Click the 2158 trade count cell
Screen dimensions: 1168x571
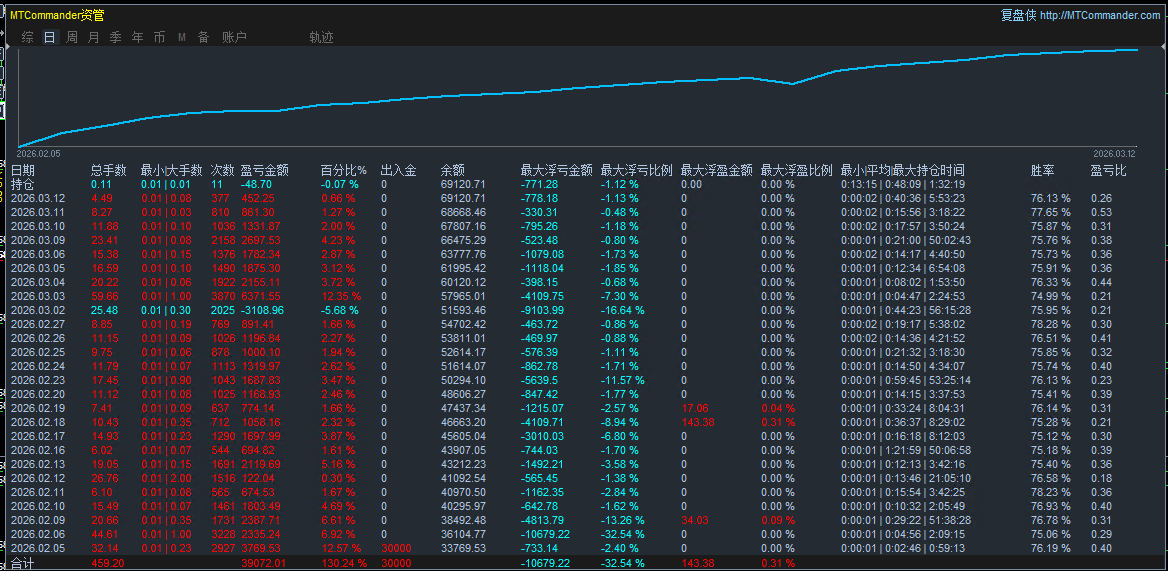point(222,240)
